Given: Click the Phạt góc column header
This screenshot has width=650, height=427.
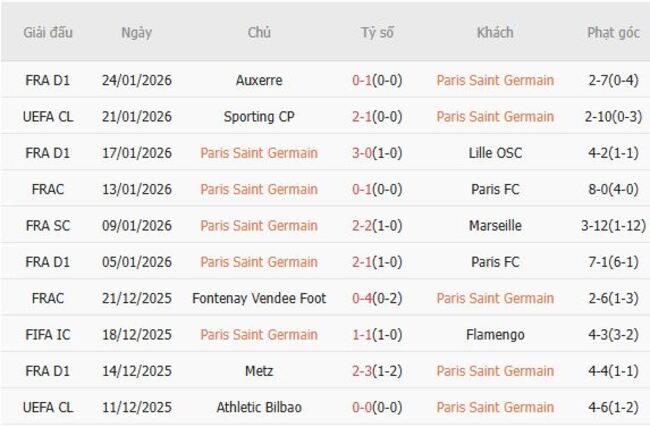Looking at the screenshot, I should (x=613, y=32).
